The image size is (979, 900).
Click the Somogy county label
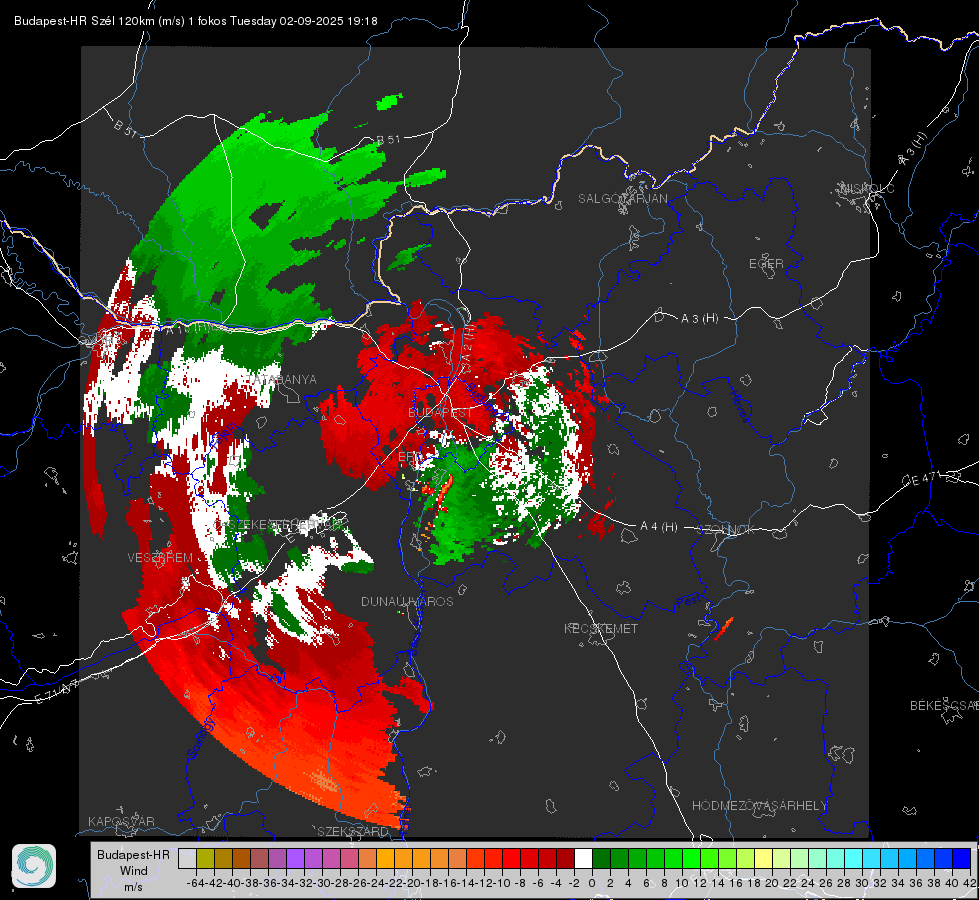point(201,738)
